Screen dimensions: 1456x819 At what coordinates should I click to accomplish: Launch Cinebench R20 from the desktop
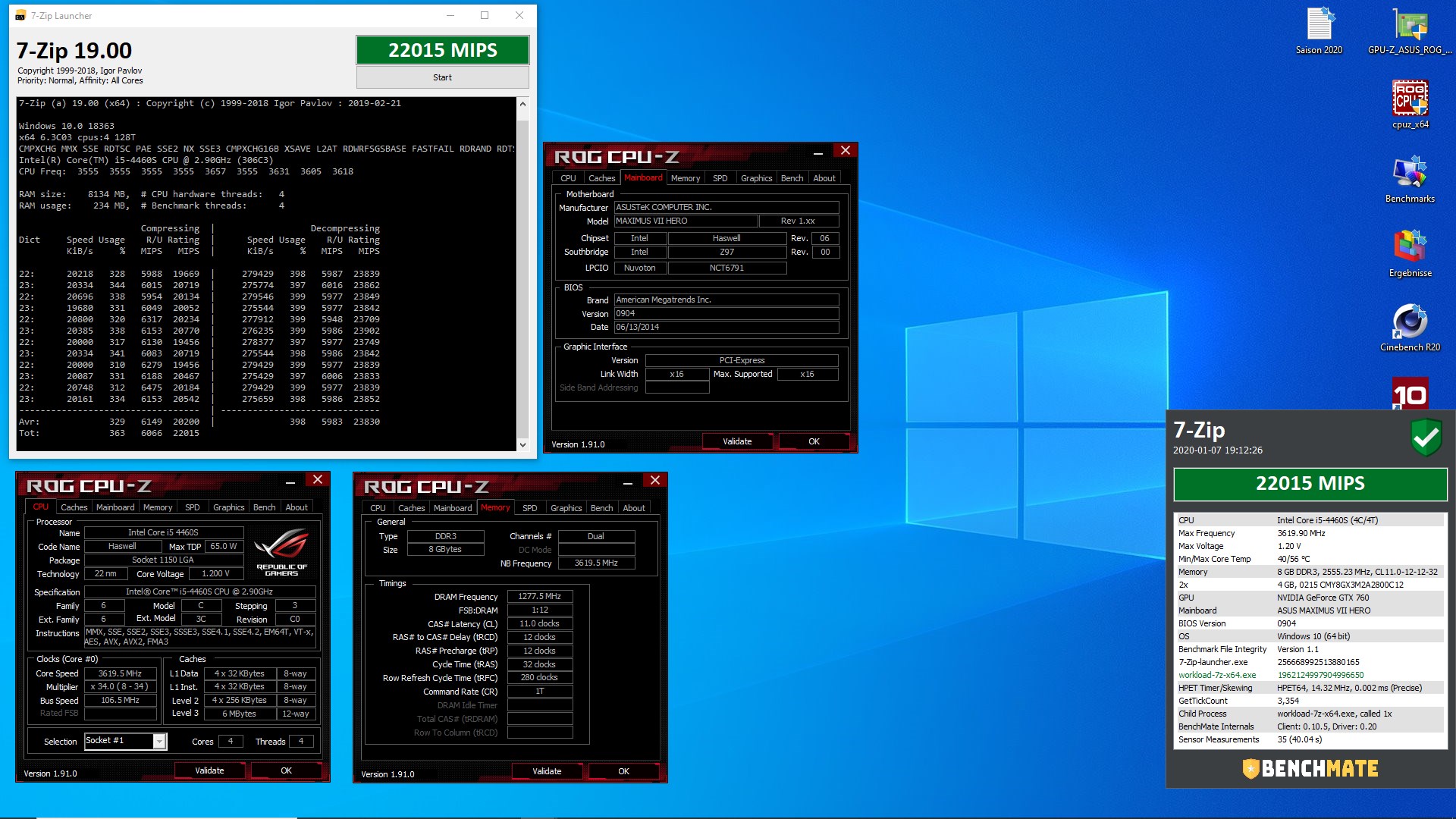coord(1410,328)
